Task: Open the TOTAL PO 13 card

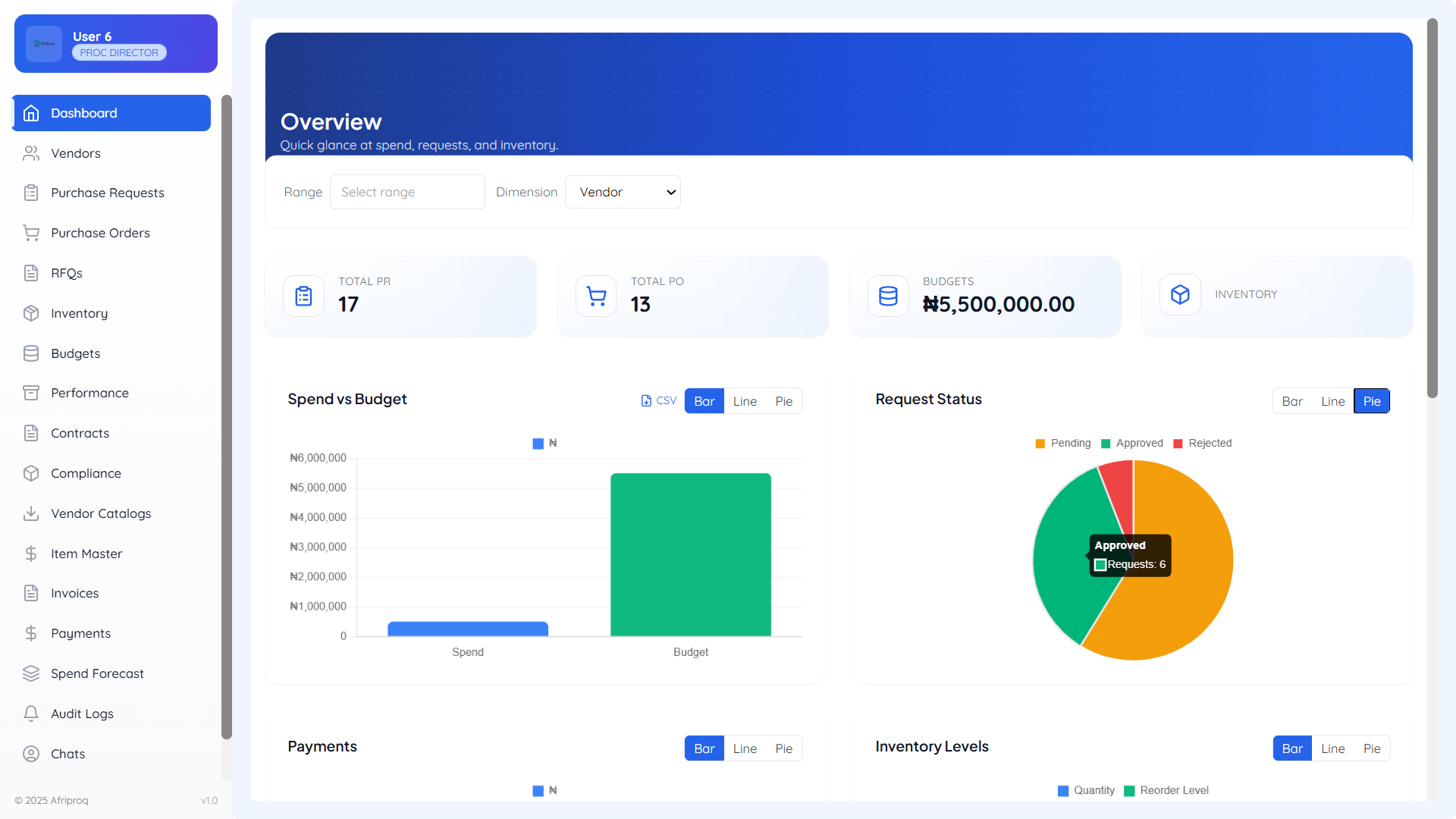Action: pos(693,297)
